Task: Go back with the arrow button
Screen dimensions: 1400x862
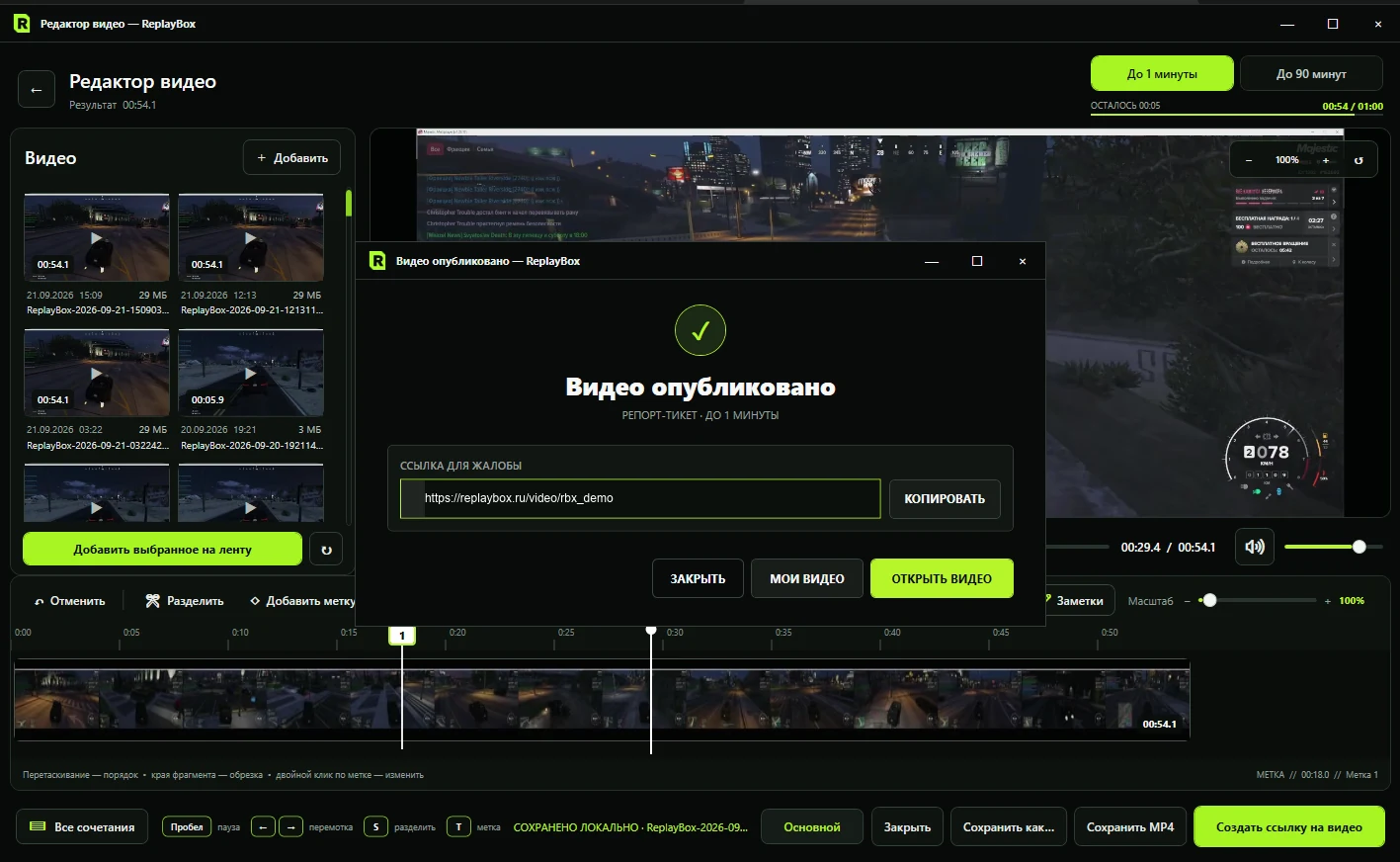Action: 37,90
